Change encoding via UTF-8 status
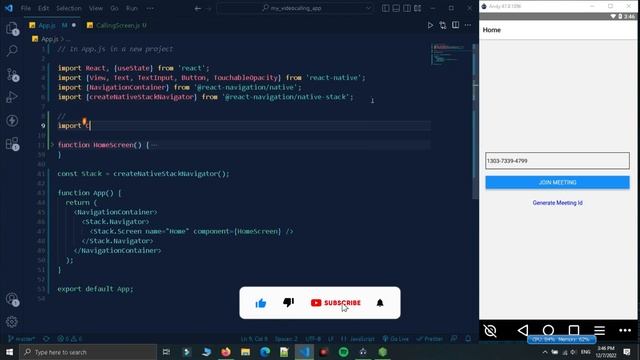 pyautogui.click(x=313, y=339)
